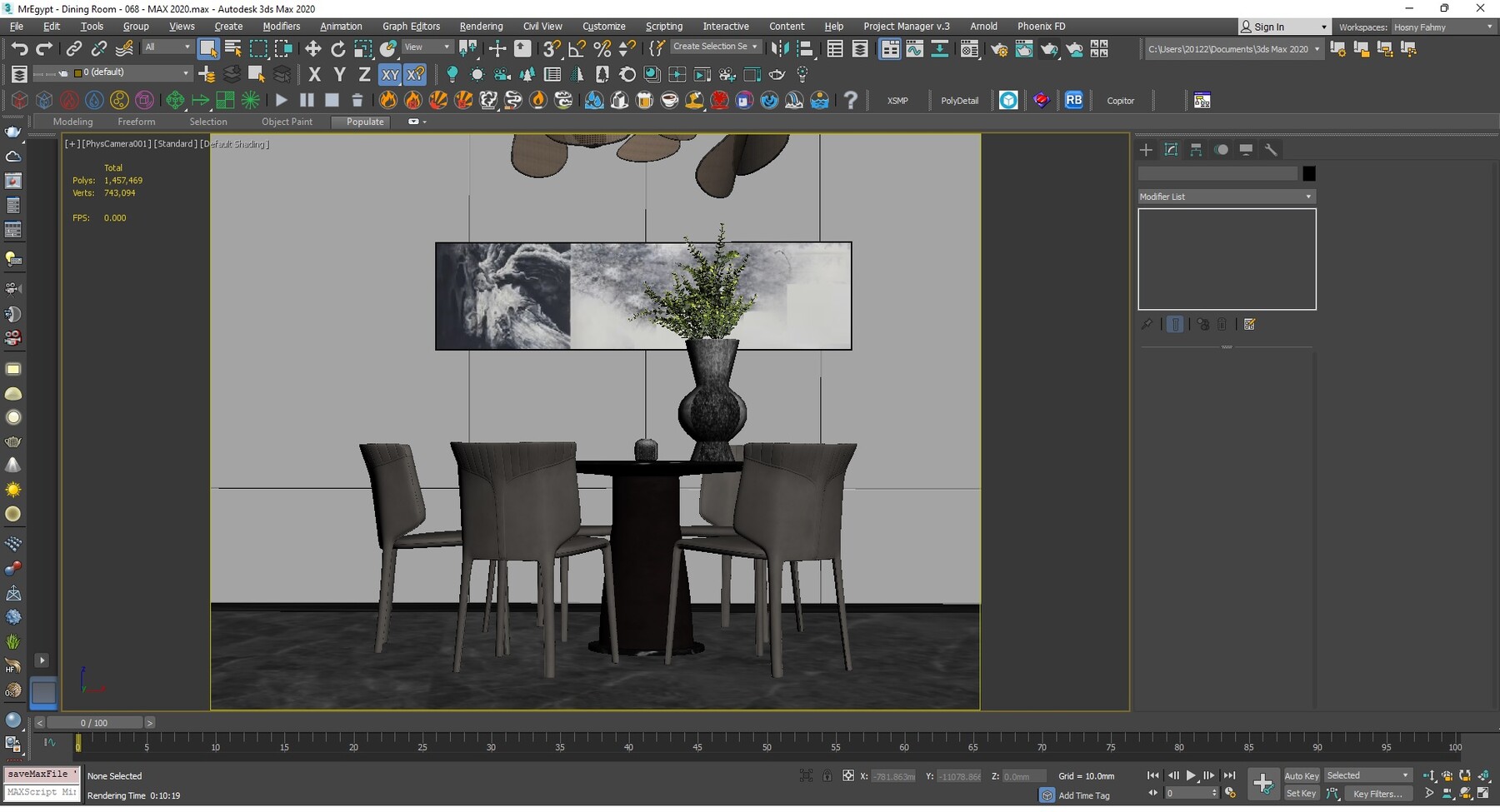Click the Undo icon

pos(20,47)
